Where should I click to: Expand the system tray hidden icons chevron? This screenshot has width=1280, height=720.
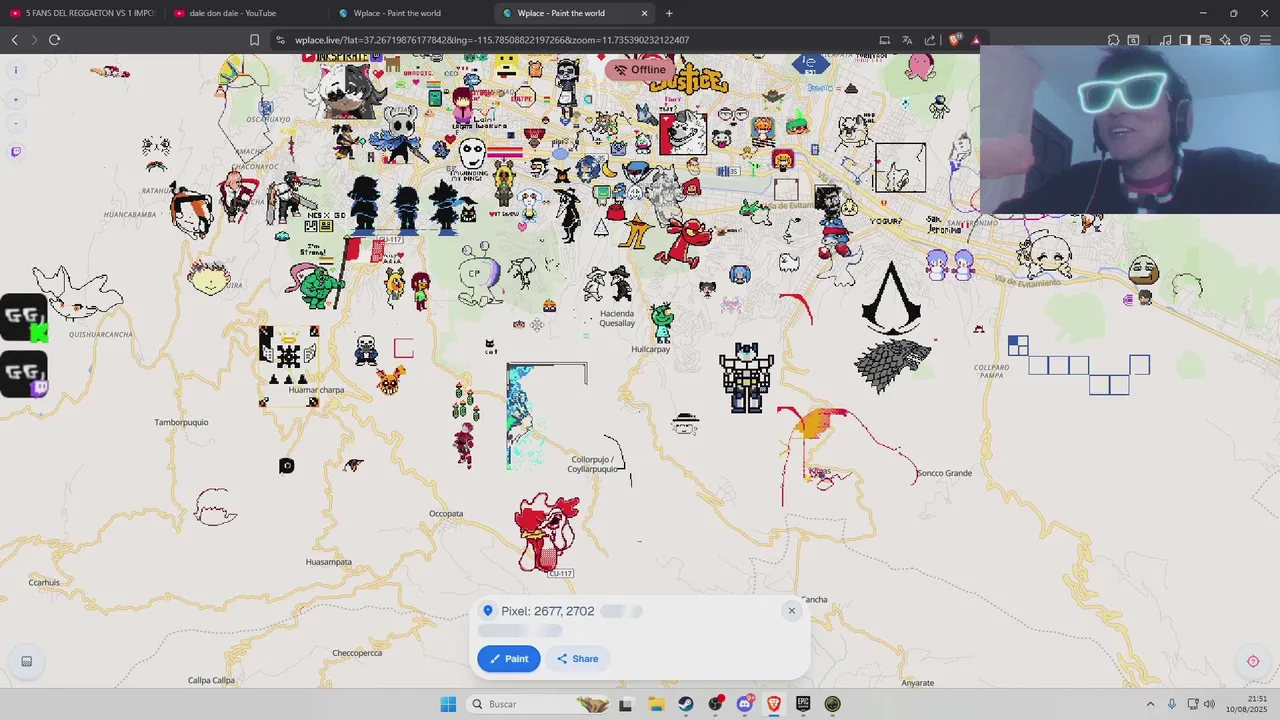(x=1150, y=704)
